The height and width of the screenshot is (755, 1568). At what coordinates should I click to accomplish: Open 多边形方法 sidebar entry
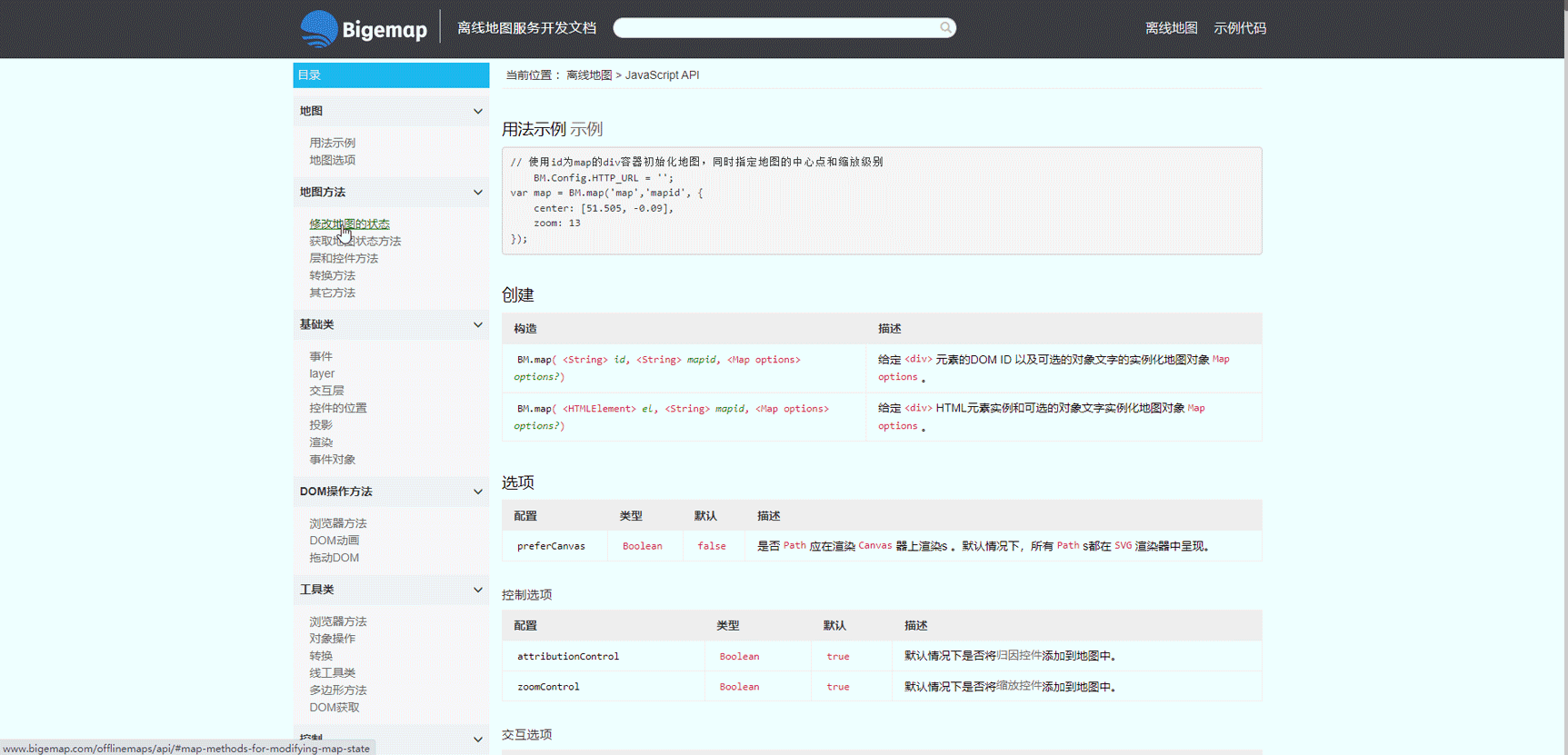click(x=338, y=690)
